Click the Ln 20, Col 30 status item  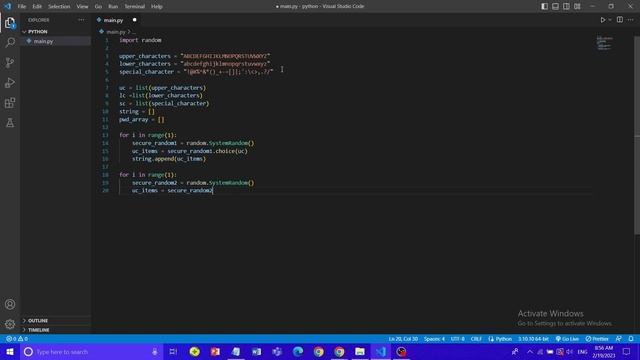[403, 339]
